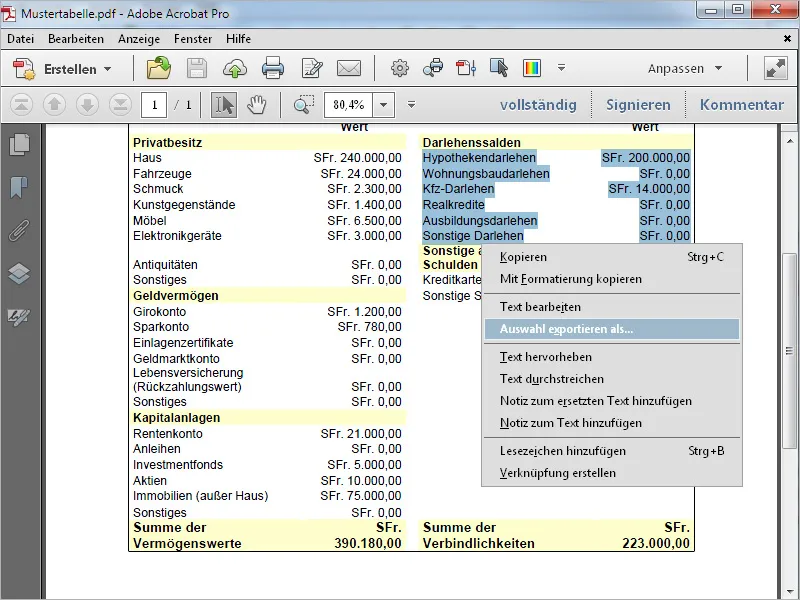Open the signatures sidebar panel

[x=19, y=317]
